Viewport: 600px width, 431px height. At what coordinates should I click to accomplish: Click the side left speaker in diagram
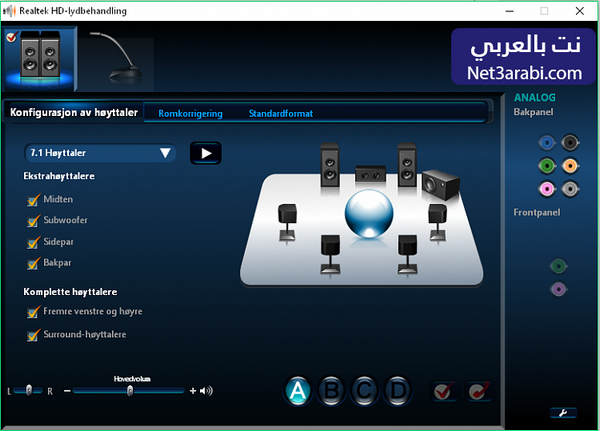tap(287, 223)
